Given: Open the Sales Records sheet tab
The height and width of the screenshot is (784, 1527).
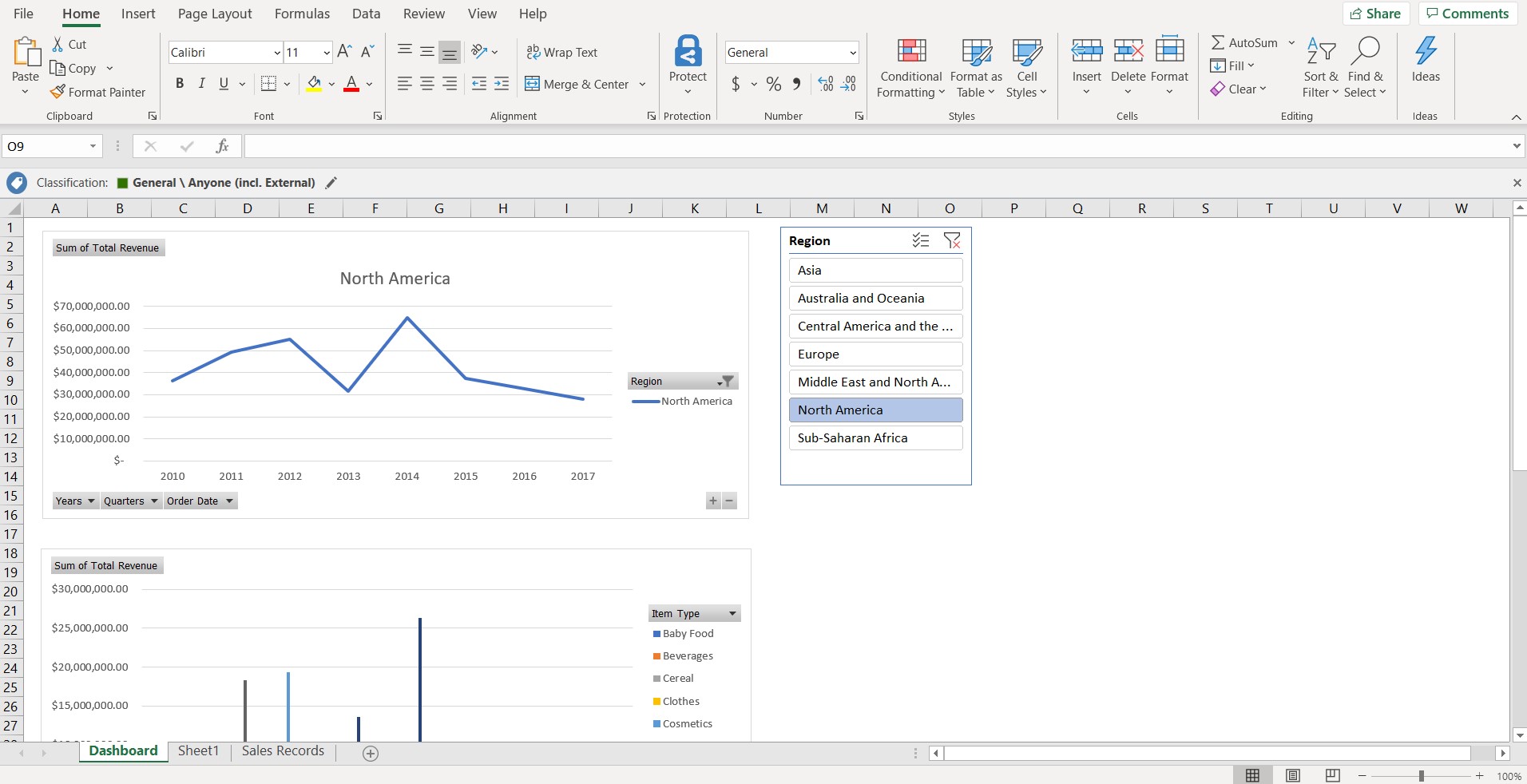Looking at the screenshot, I should pos(282,750).
